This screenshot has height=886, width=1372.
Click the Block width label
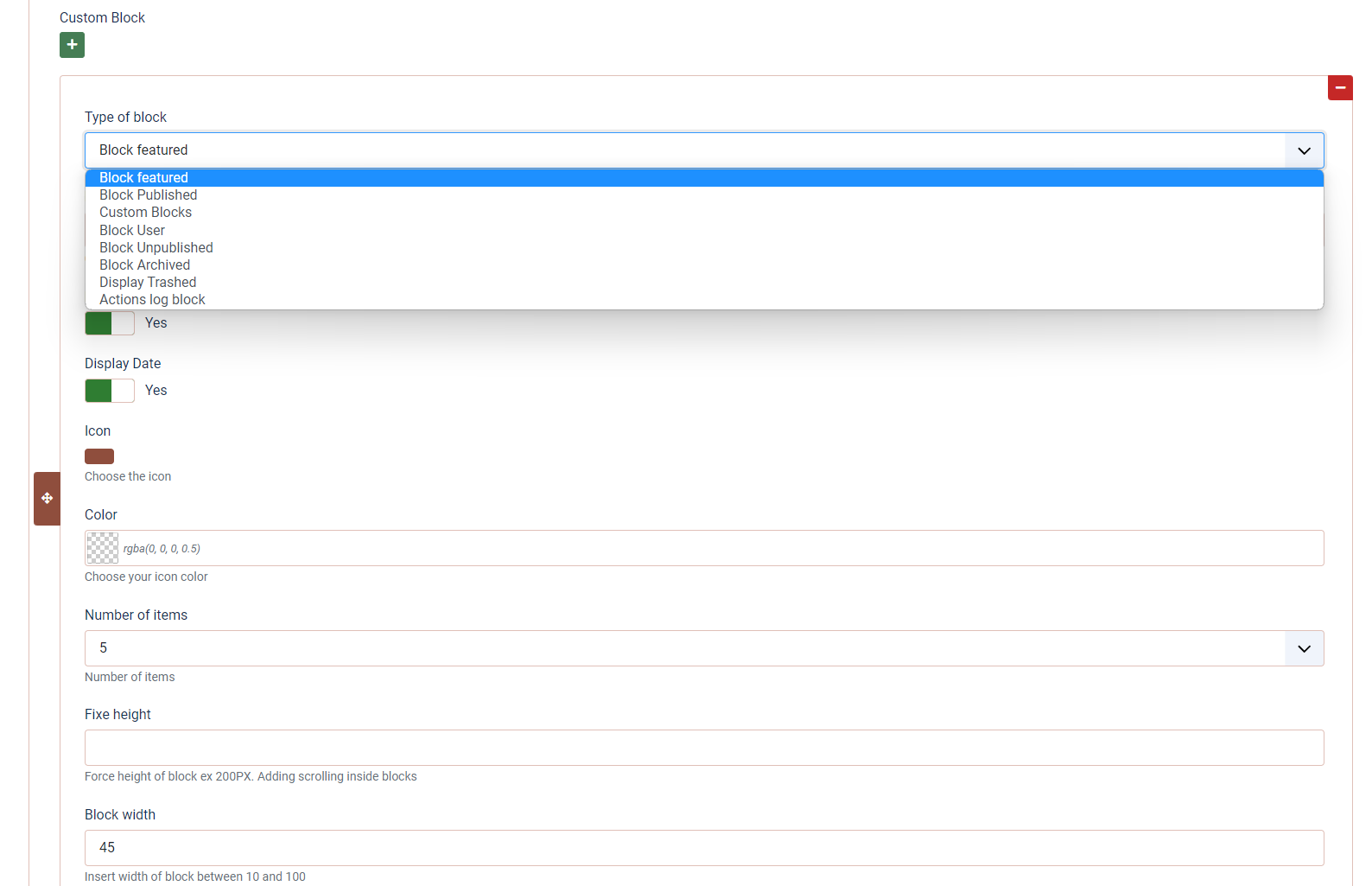click(x=120, y=815)
